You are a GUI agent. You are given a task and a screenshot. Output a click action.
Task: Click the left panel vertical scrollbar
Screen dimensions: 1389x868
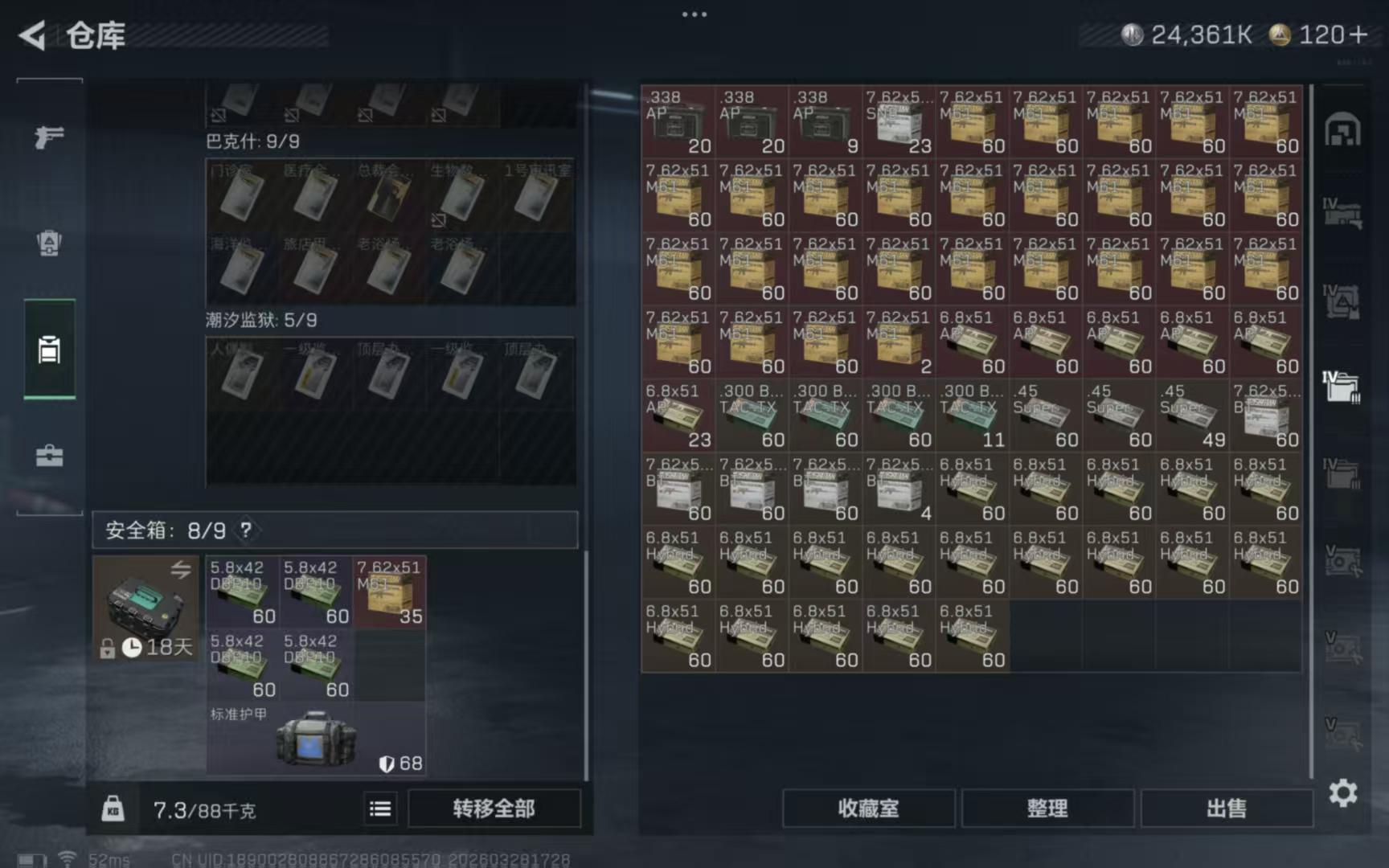tap(586, 665)
